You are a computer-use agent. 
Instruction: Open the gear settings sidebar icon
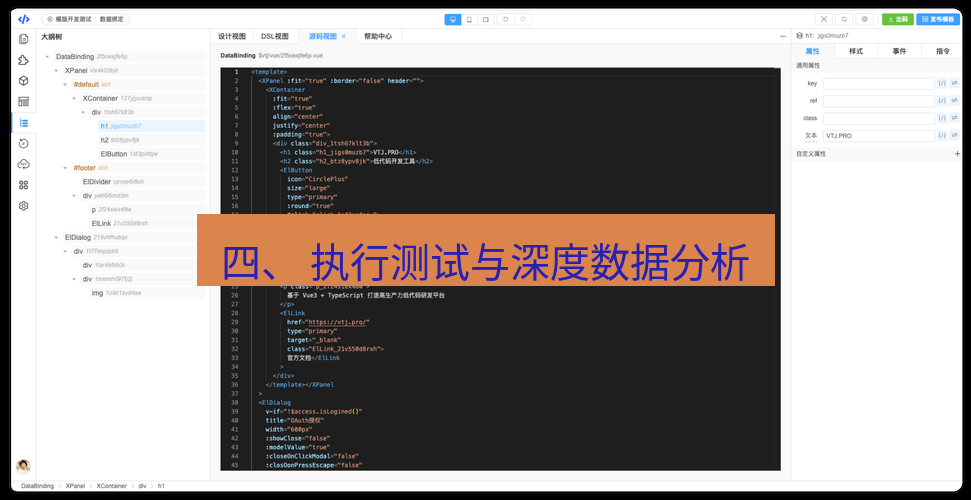[24, 206]
